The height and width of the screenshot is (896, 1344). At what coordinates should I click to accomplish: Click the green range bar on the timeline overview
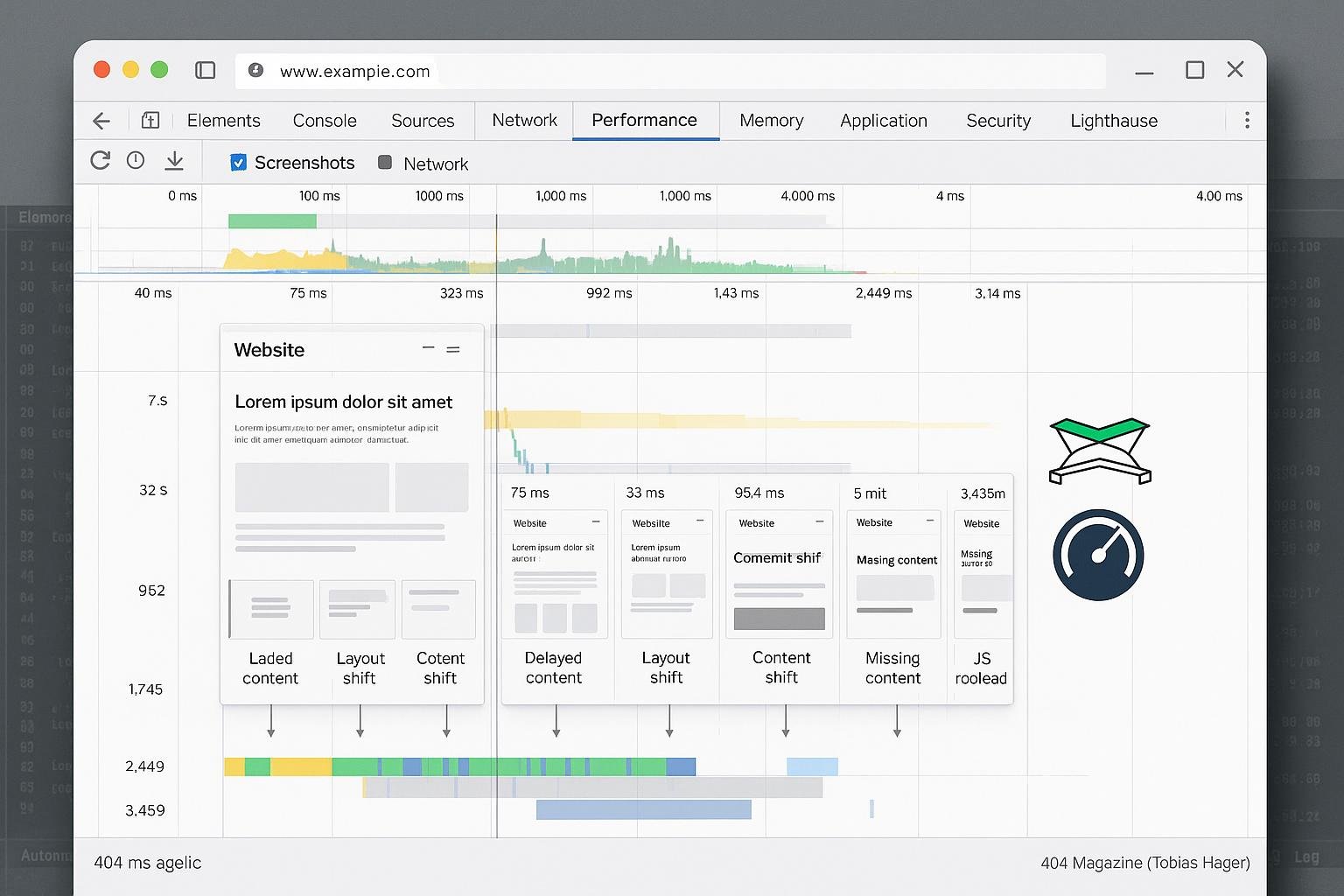click(272, 220)
